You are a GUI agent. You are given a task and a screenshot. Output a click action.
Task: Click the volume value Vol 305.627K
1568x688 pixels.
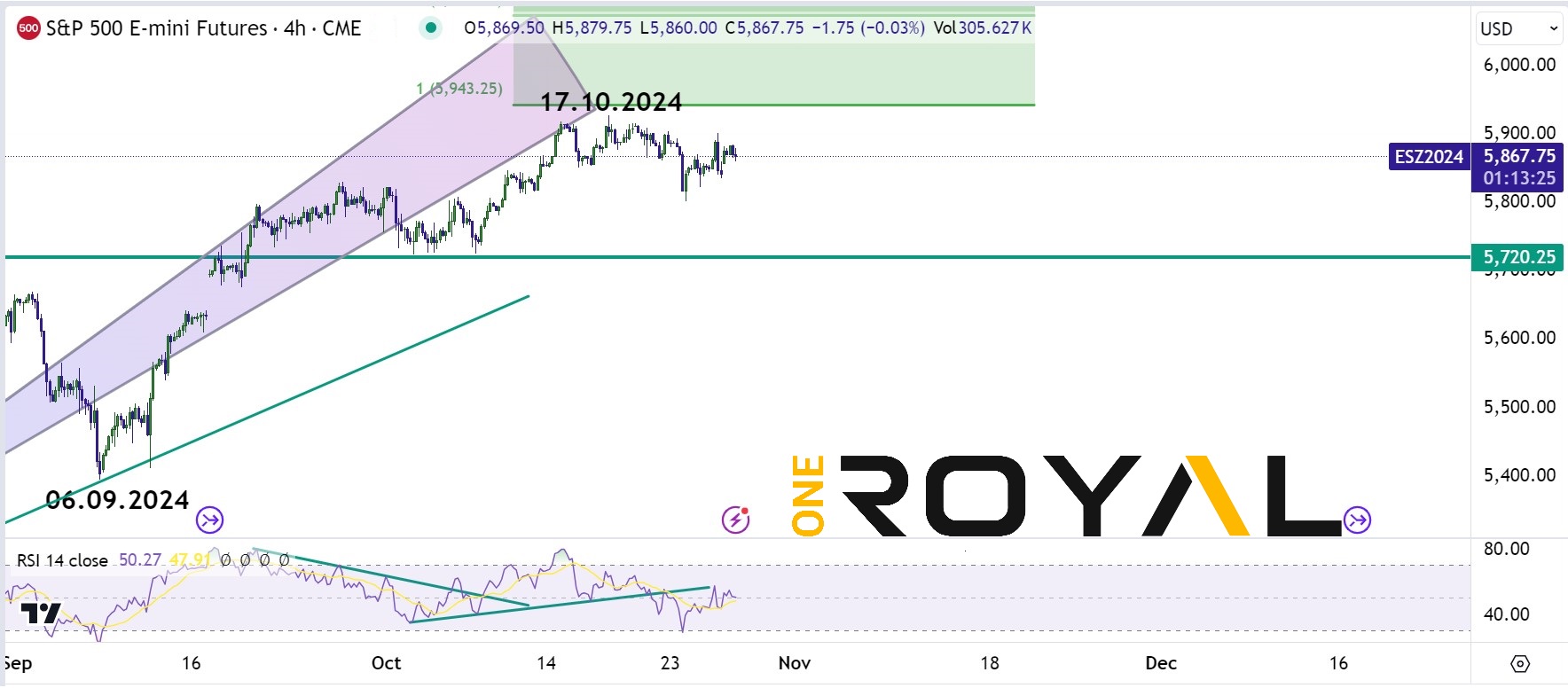(x=983, y=28)
